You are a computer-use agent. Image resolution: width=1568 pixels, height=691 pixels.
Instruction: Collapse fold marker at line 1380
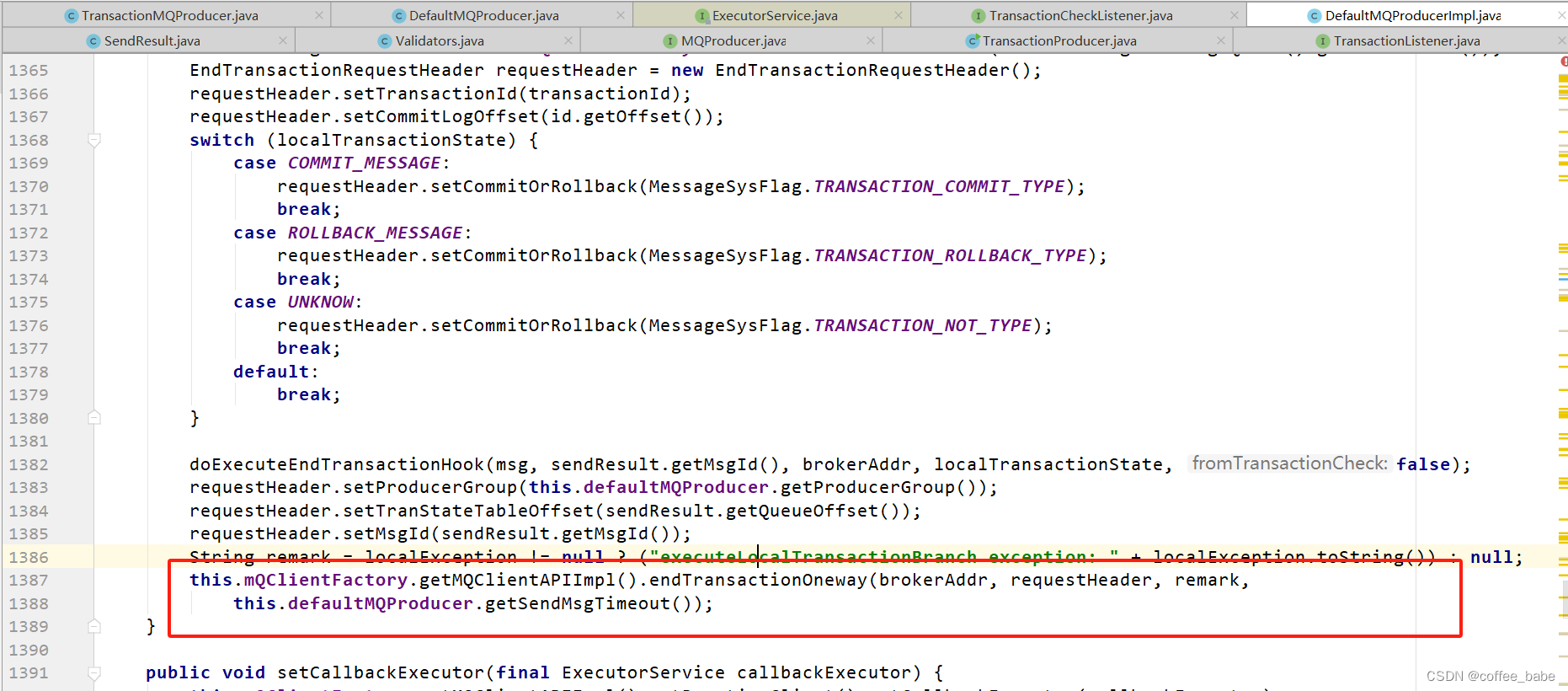[x=94, y=418]
